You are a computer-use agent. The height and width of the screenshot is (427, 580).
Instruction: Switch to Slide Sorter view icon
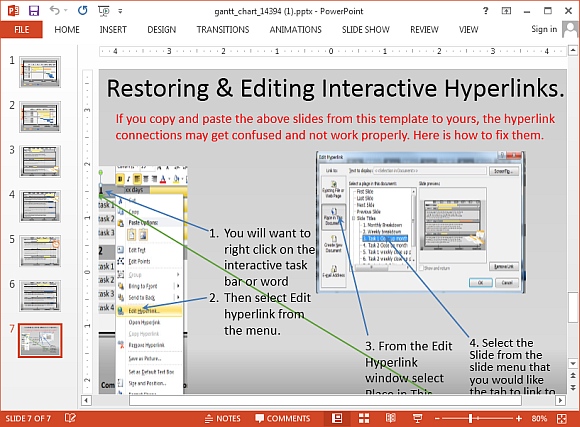click(x=364, y=418)
